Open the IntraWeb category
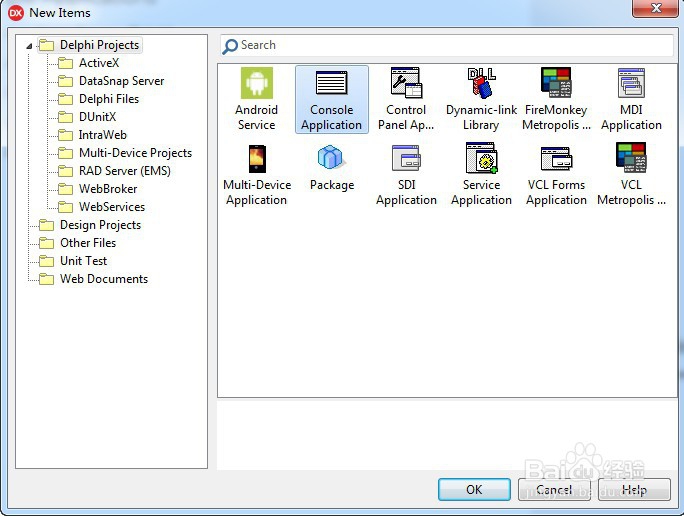Viewport: 684px width, 516px height. coord(92,135)
